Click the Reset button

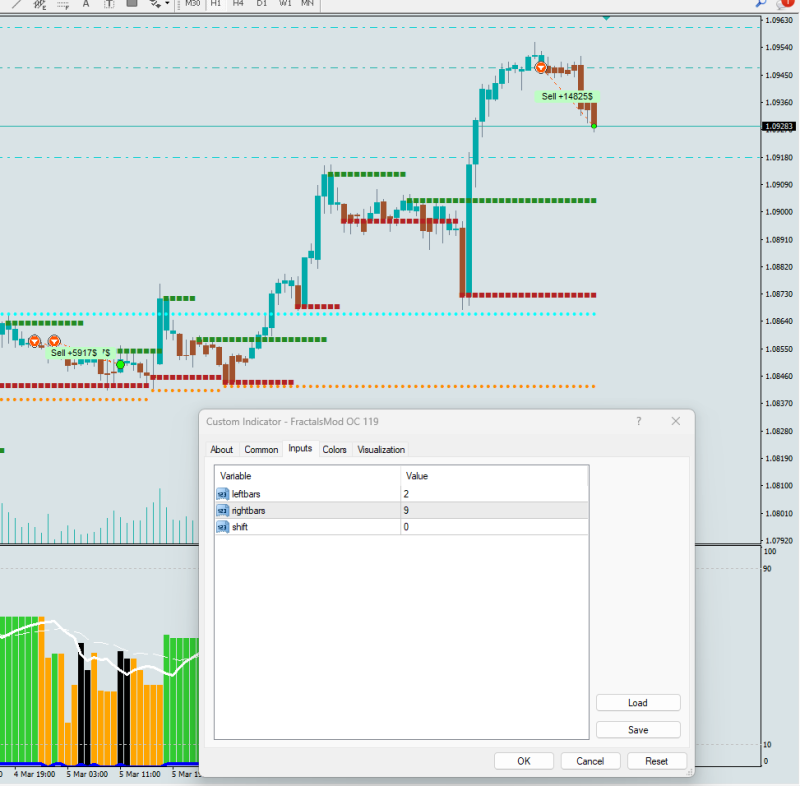657,761
